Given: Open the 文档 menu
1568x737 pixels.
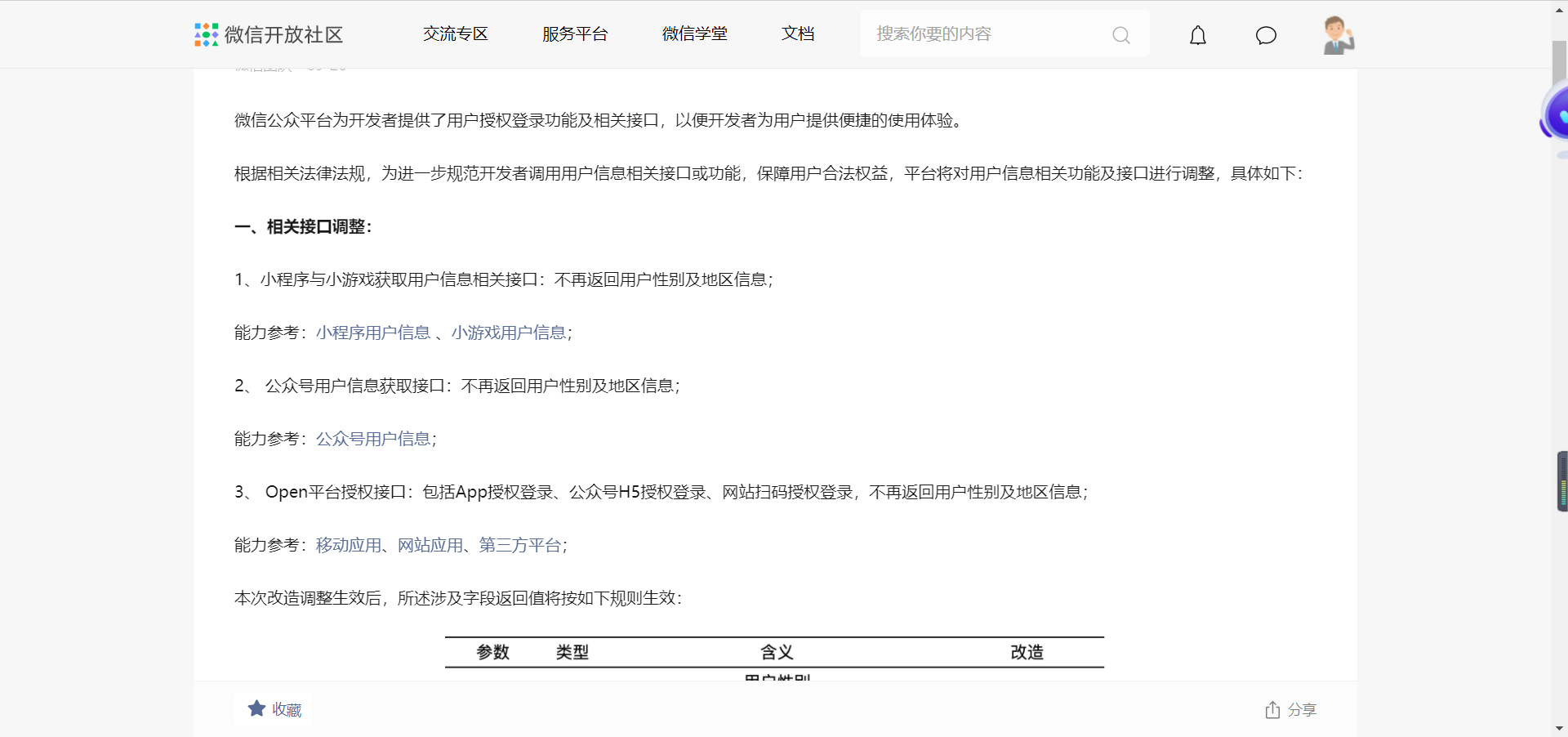Looking at the screenshot, I should pyautogui.click(x=798, y=34).
